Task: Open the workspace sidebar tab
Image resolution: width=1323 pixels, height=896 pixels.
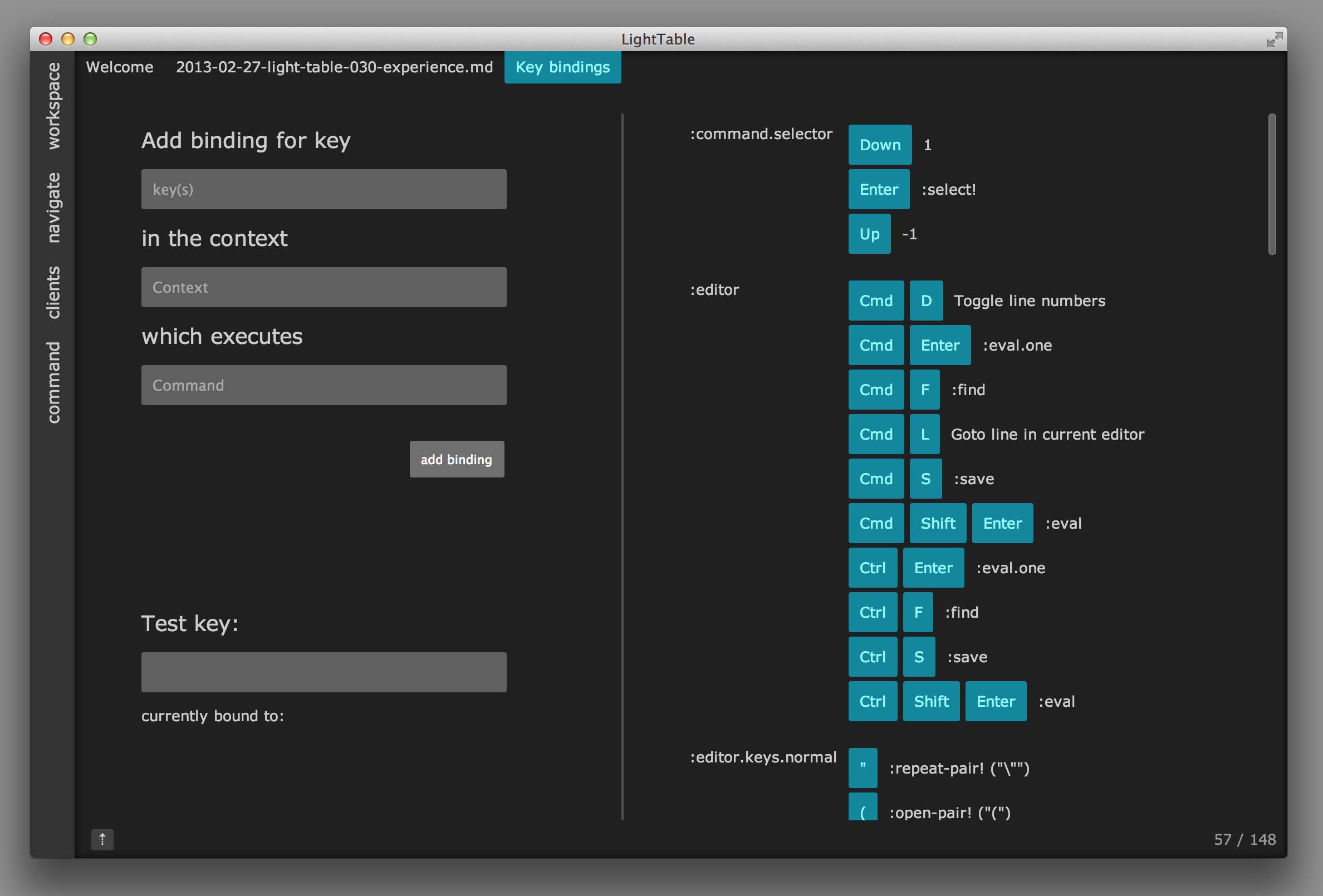Action: click(53, 106)
